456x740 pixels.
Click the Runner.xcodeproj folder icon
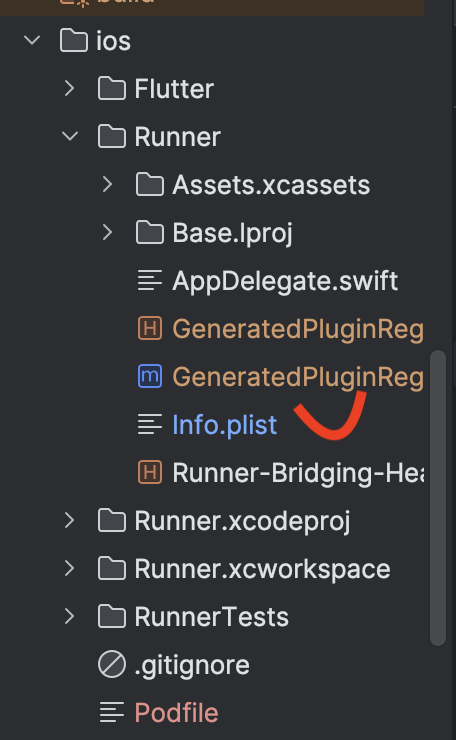pyautogui.click(x=112, y=521)
